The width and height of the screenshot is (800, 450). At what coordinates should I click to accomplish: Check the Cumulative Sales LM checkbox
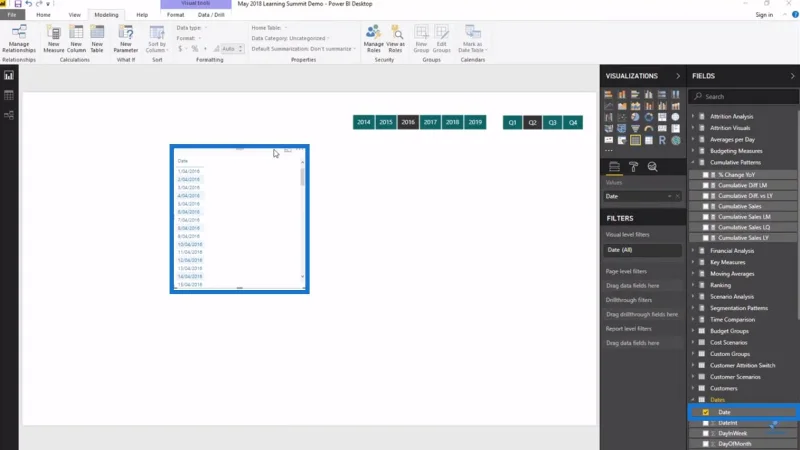(x=706, y=217)
